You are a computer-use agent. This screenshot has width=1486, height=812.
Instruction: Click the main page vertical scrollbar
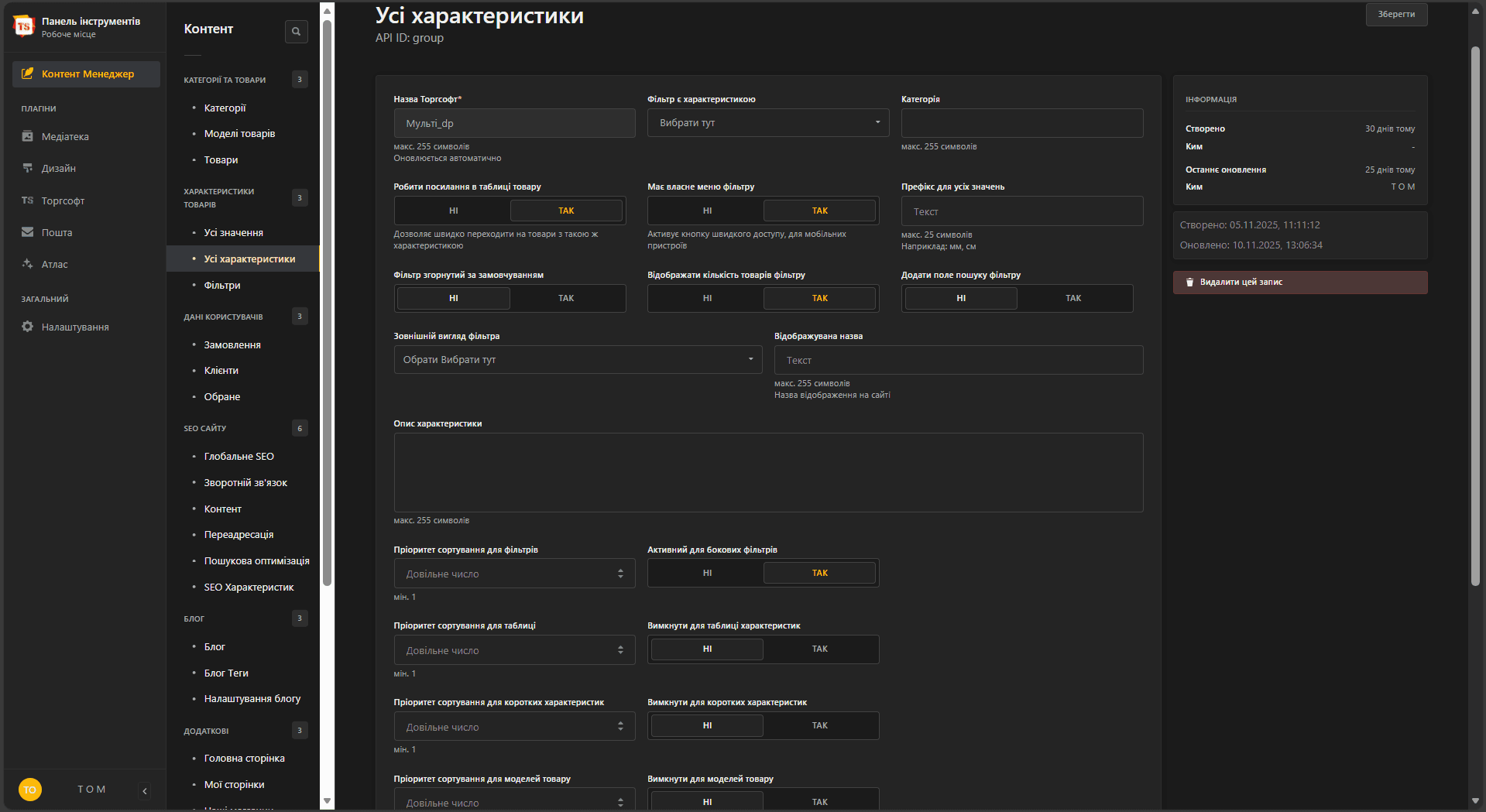[x=1475, y=310]
